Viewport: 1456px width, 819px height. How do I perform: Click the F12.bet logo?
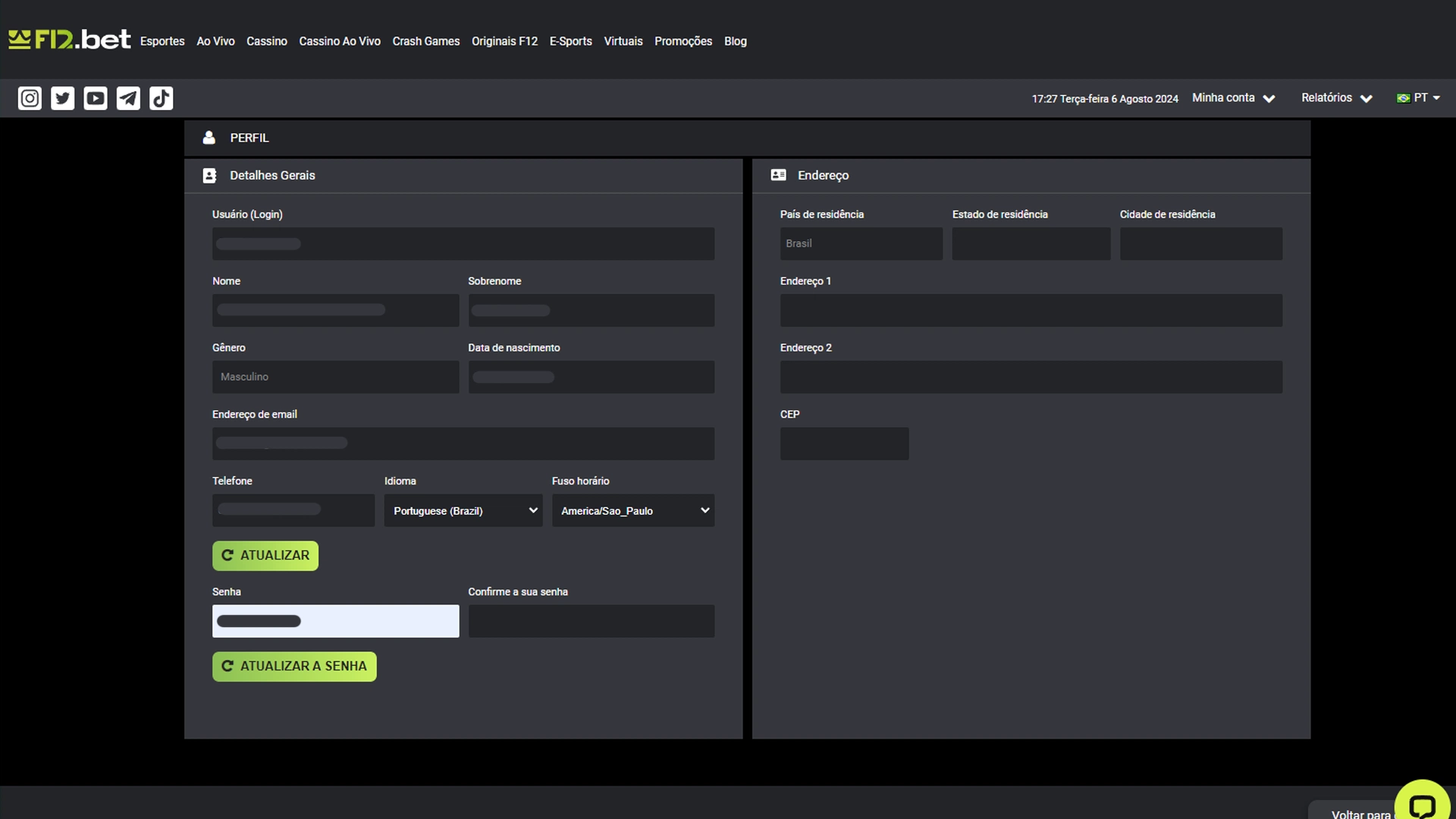(70, 39)
